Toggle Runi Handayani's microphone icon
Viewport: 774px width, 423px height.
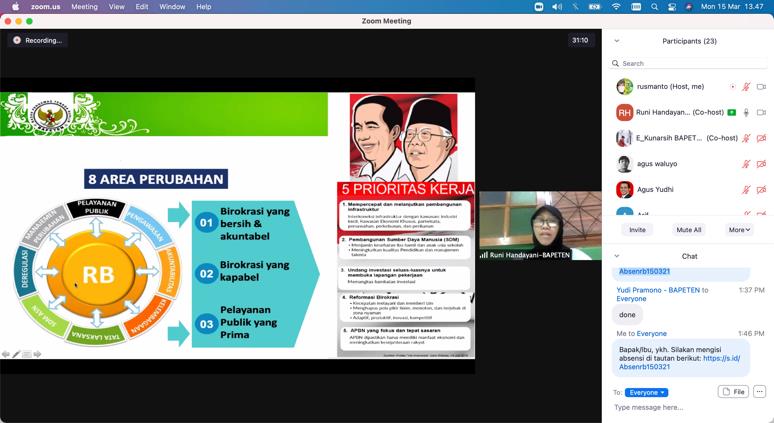746,113
